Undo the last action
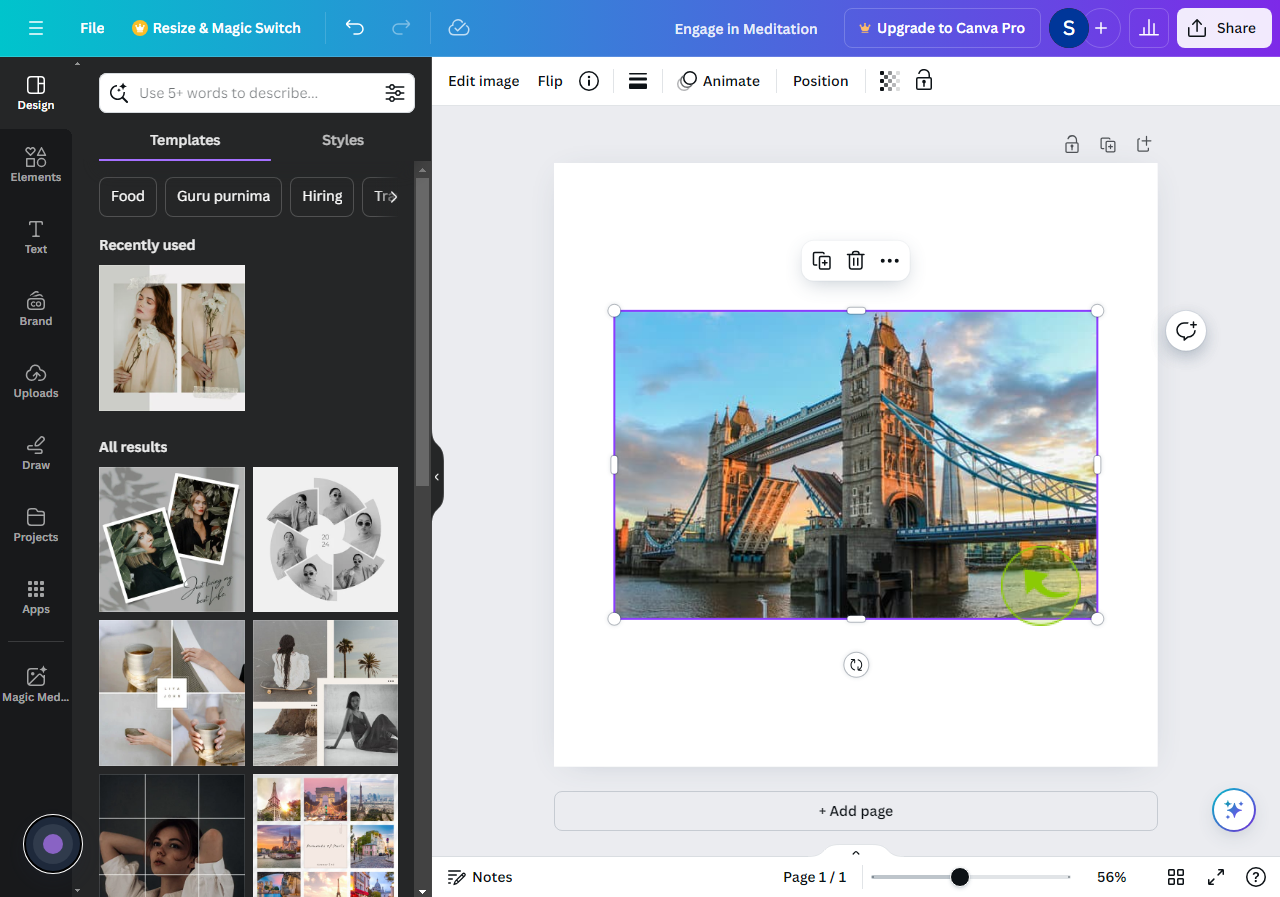Viewport: 1280px width, 897px height. coord(354,28)
